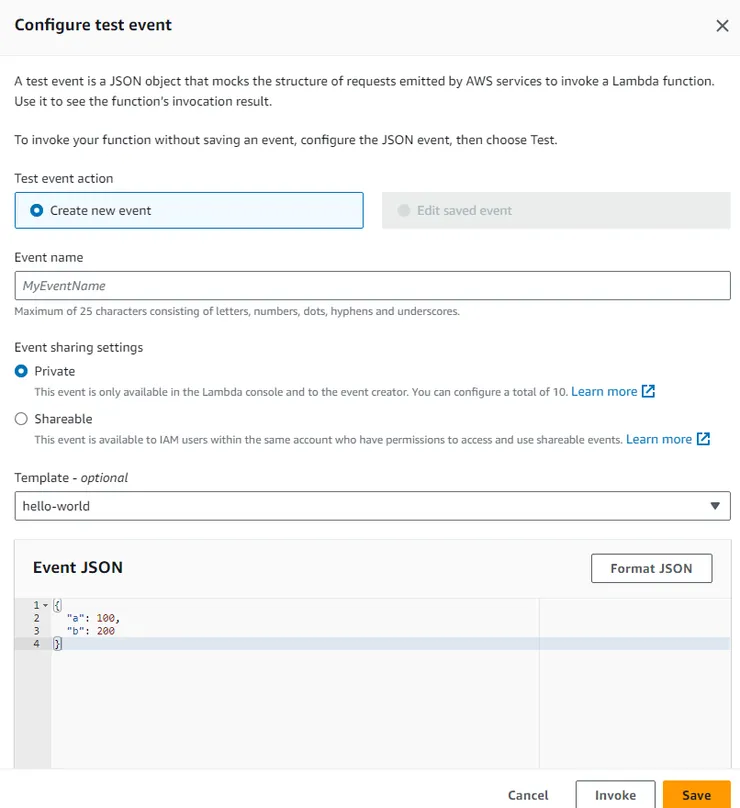Open the hello-world template dropdown

pyautogui.click(x=360, y=506)
